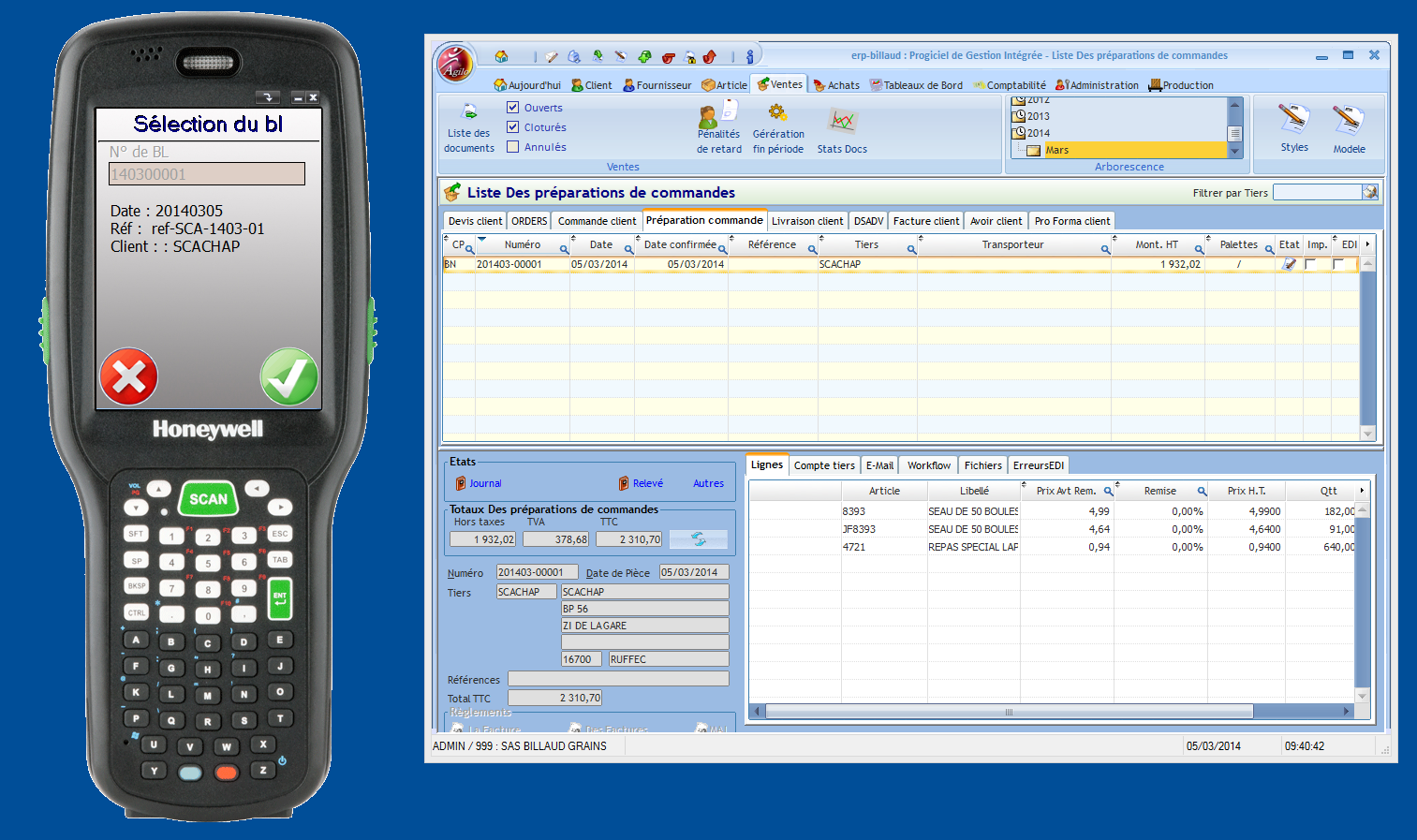Viewport: 1417px width, 840px height.
Task: Switch to the Compte tiers tab
Action: (824, 465)
